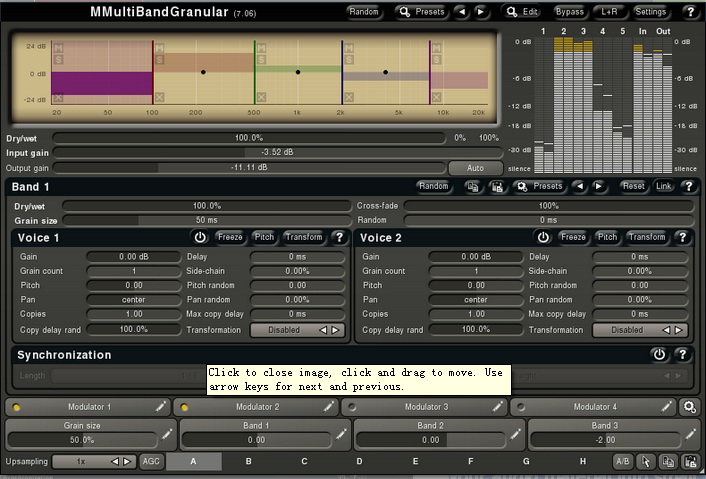Toggle Band 1 Link button
The height and width of the screenshot is (479, 706).
point(664,186)
